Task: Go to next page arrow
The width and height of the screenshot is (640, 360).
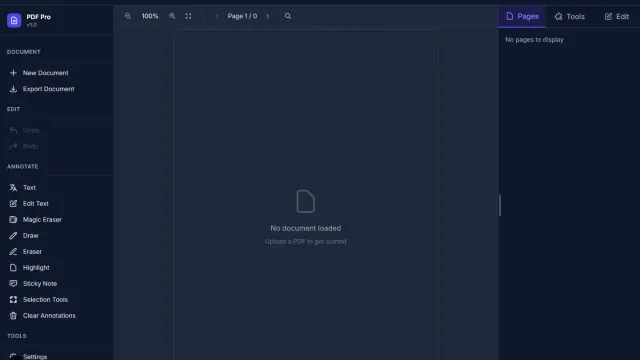Action: point(268,16)
